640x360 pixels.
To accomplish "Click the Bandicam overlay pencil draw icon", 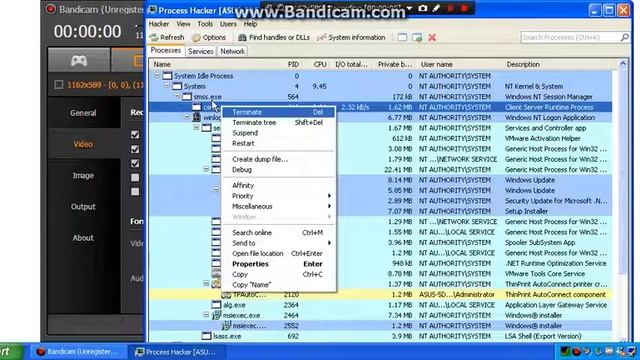I will coord(436,8).
